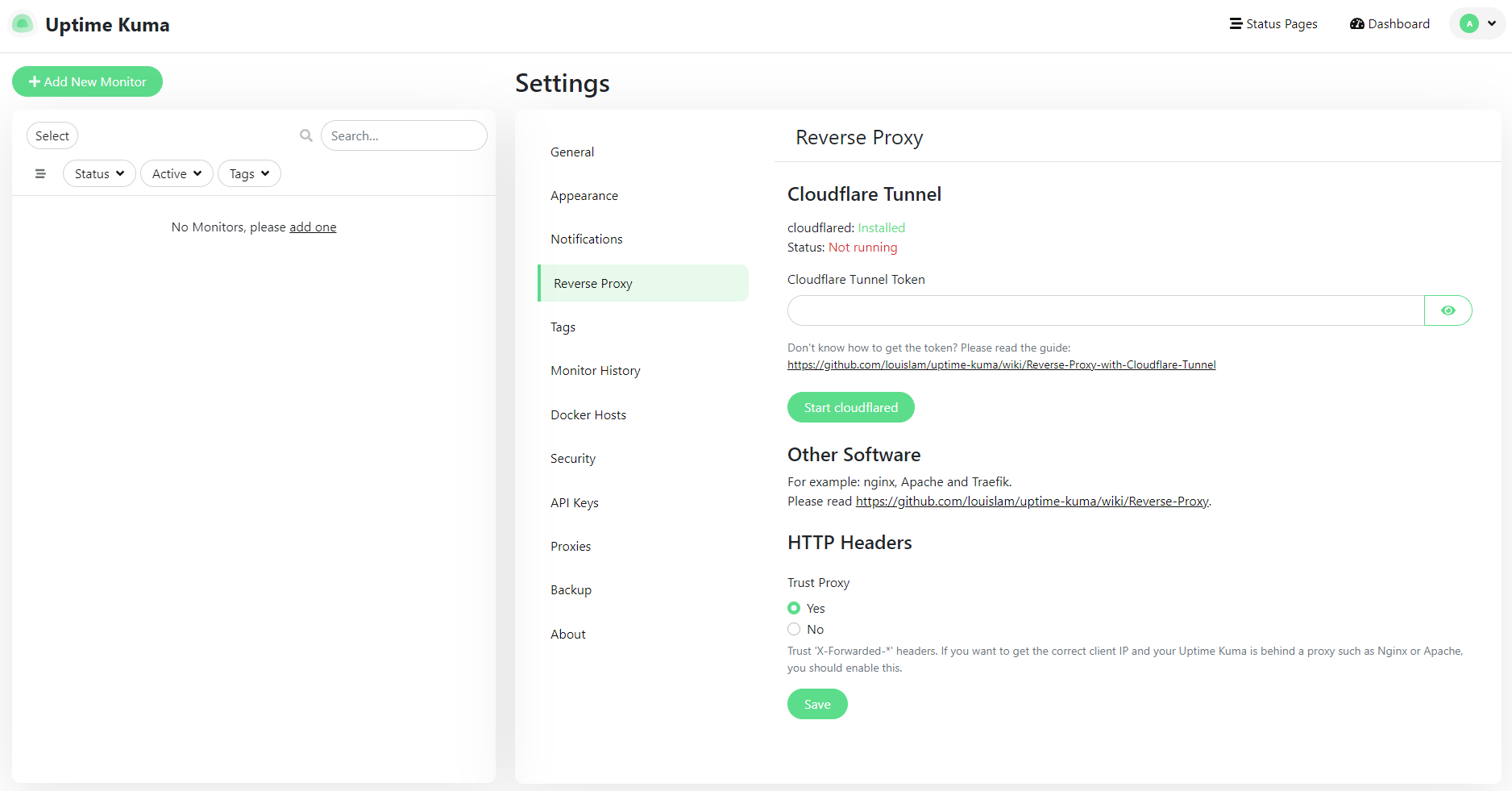The image size is (1512, 791).
Task: Click the 'Other Software' heading
Action: click(x=854, y=455)
